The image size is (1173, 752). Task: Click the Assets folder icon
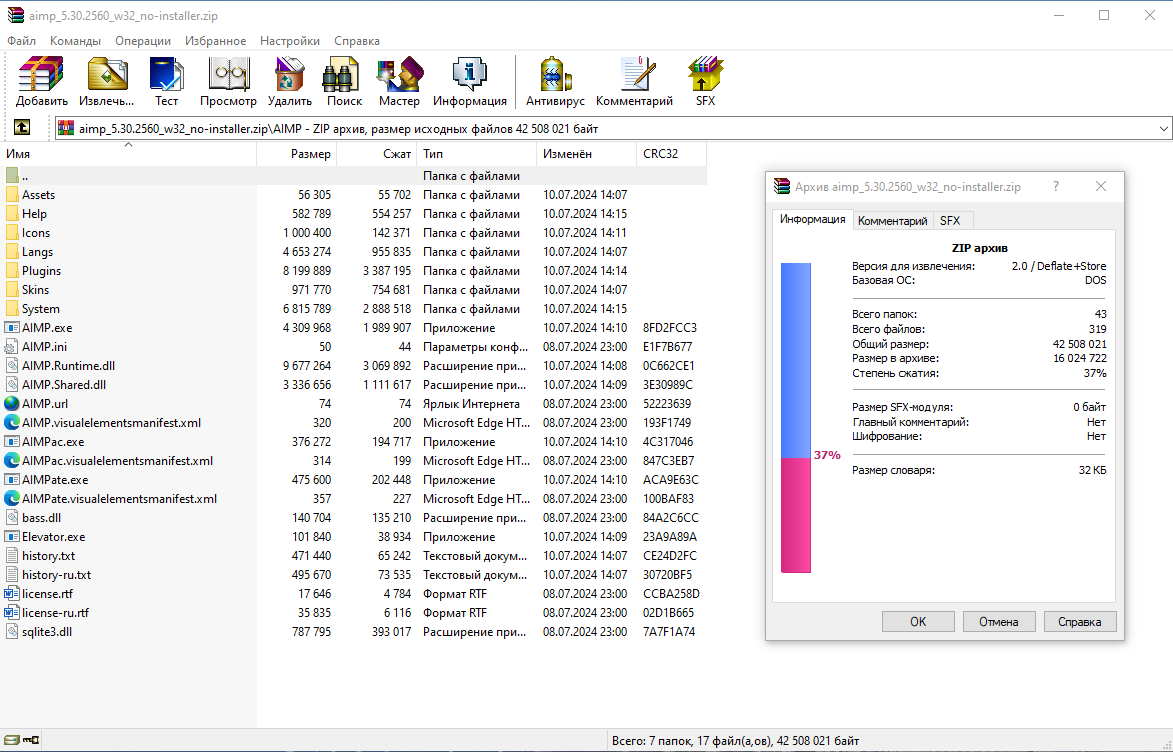12,195
